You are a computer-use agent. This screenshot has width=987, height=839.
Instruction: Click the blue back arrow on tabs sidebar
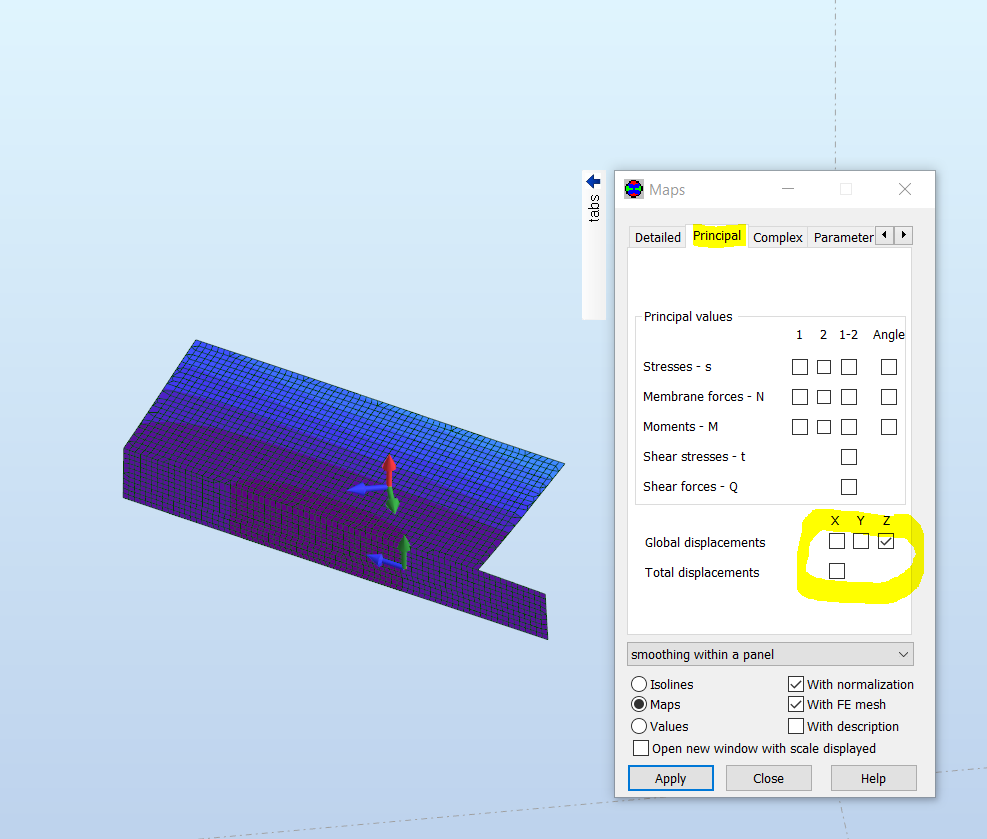(592, 181)
